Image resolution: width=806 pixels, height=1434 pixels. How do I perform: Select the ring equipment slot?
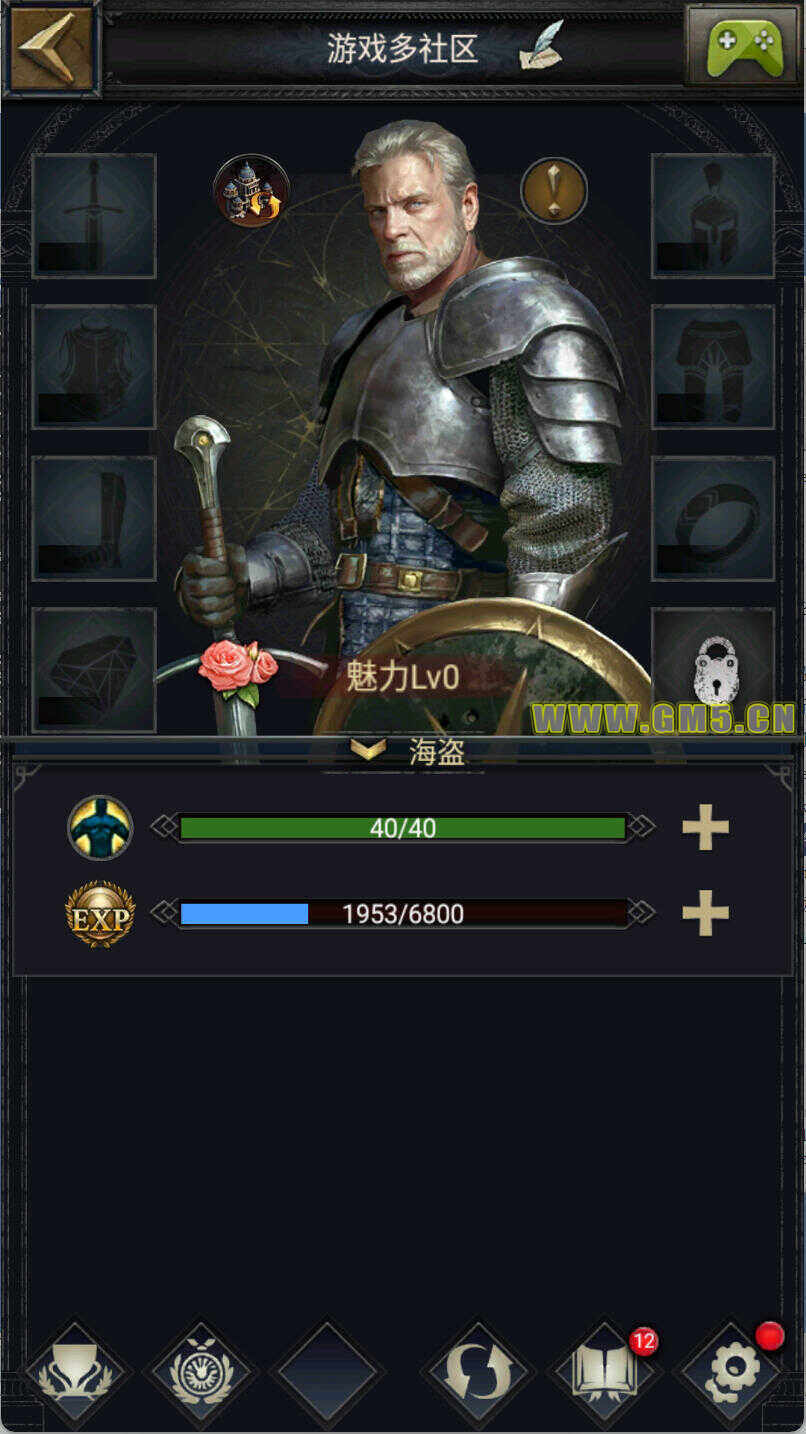click(713, 518)
